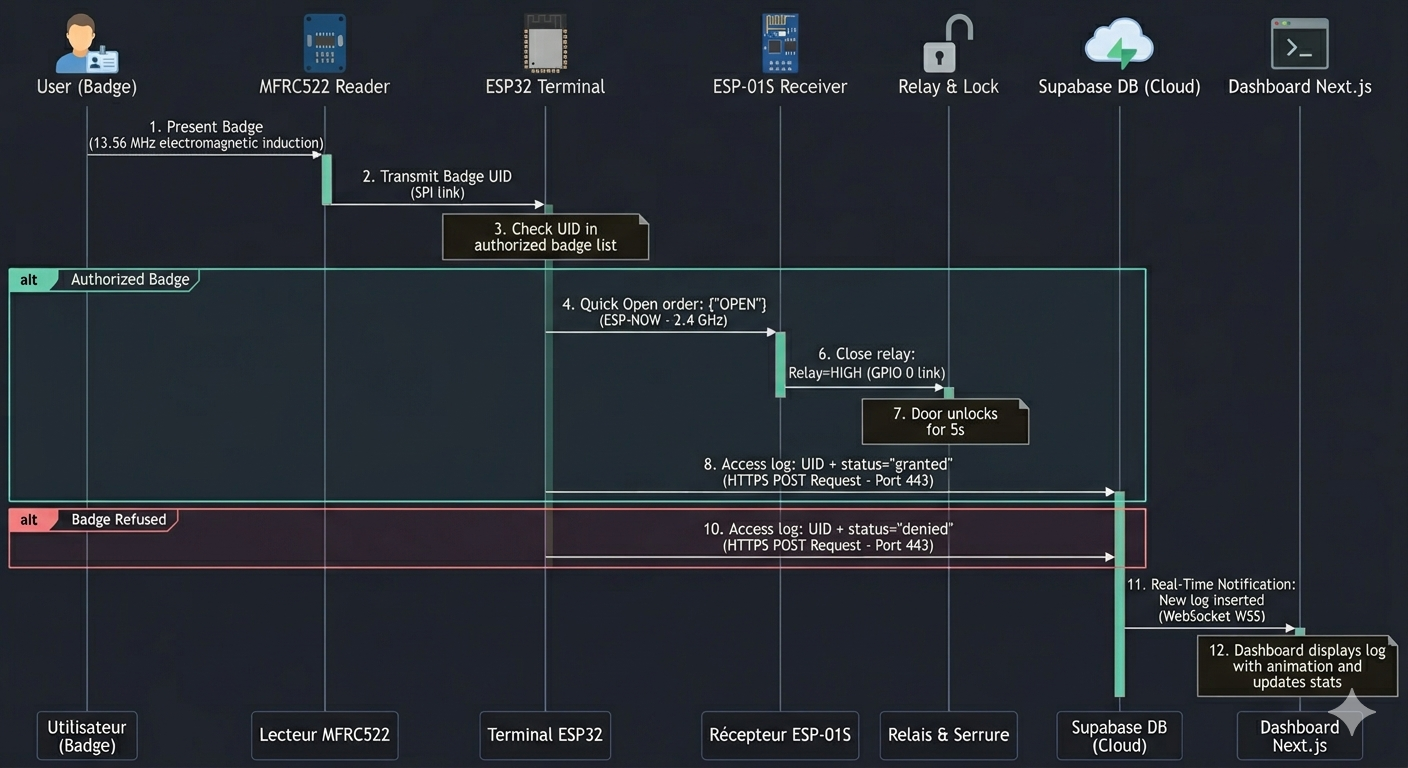1408x768 pixels.
Task: Click the ESP32 Terminal chip icon
Action: click(545, 43)
